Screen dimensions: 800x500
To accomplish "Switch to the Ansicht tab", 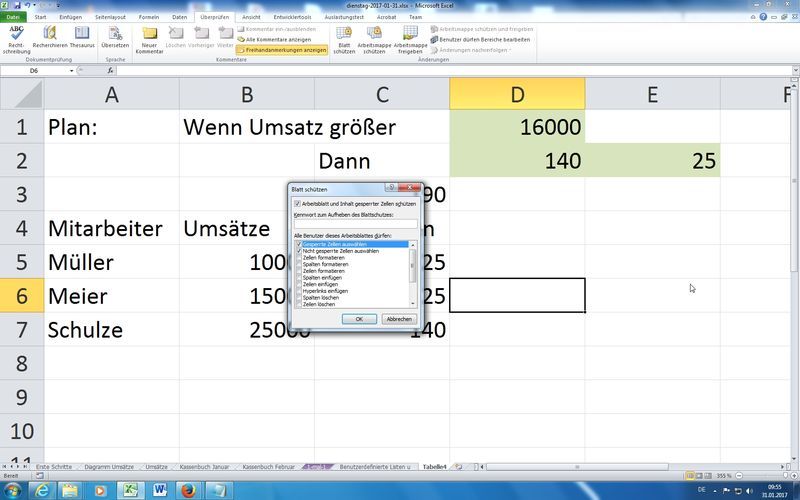I will tap(251, 17).
